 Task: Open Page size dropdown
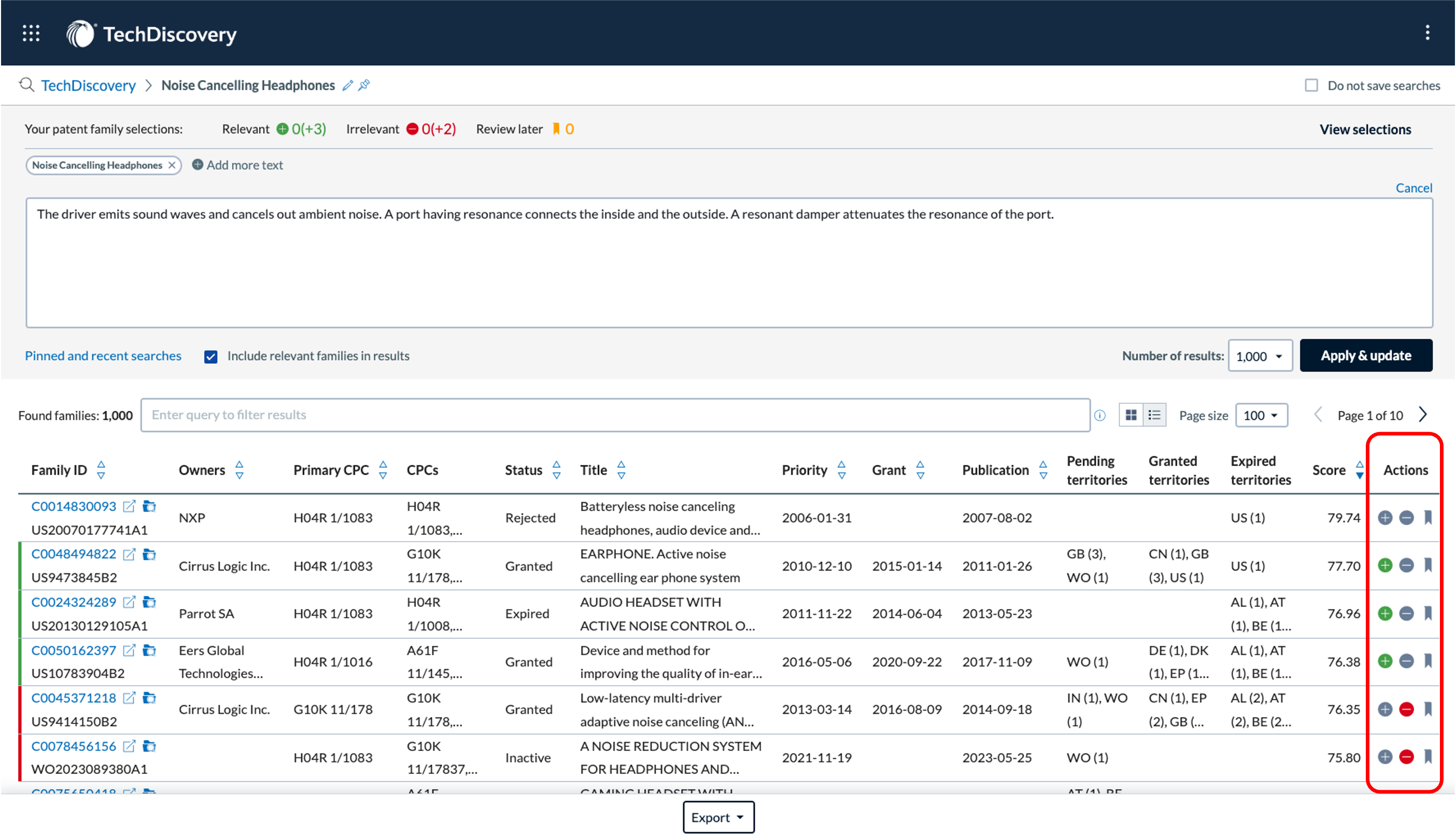[1261, 416]
